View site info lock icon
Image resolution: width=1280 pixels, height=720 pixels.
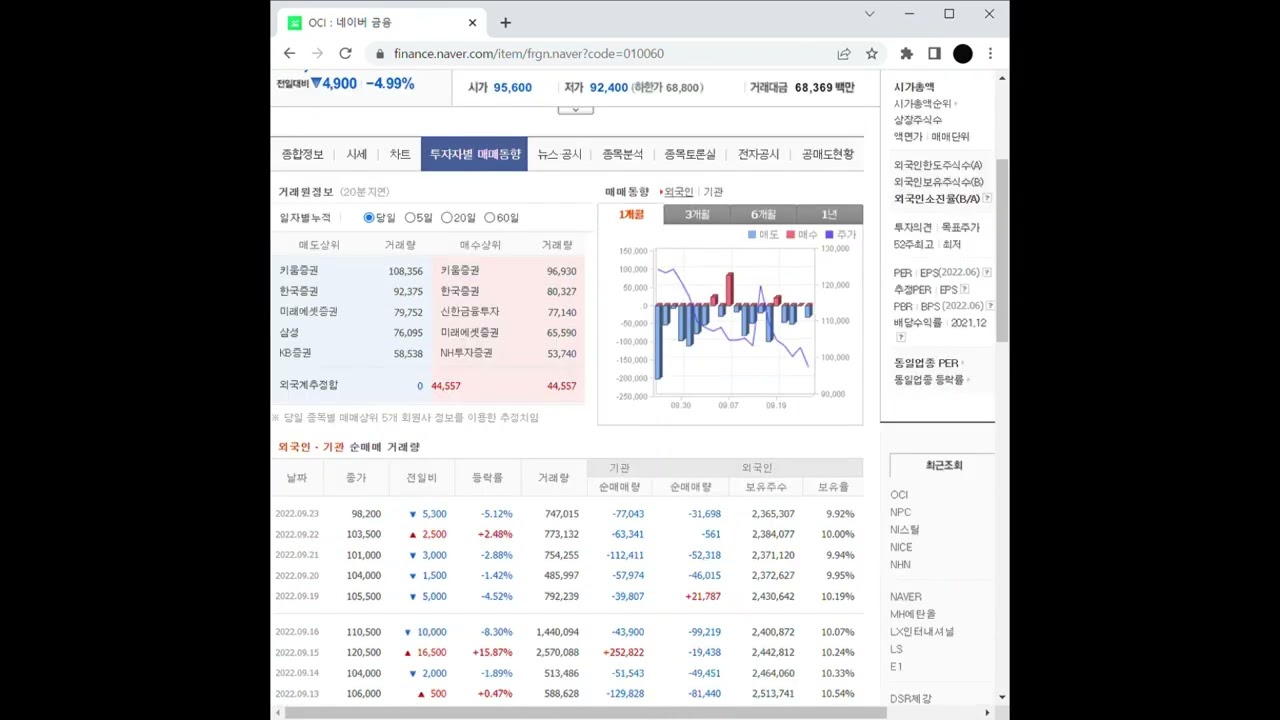[x=379, y=54]
